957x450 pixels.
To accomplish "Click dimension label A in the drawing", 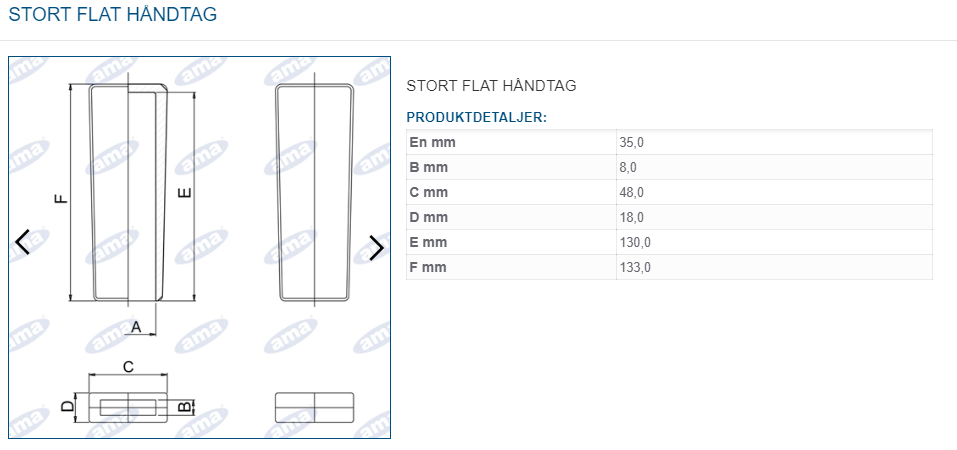I will pyautogui.click(x=136, y=327).
